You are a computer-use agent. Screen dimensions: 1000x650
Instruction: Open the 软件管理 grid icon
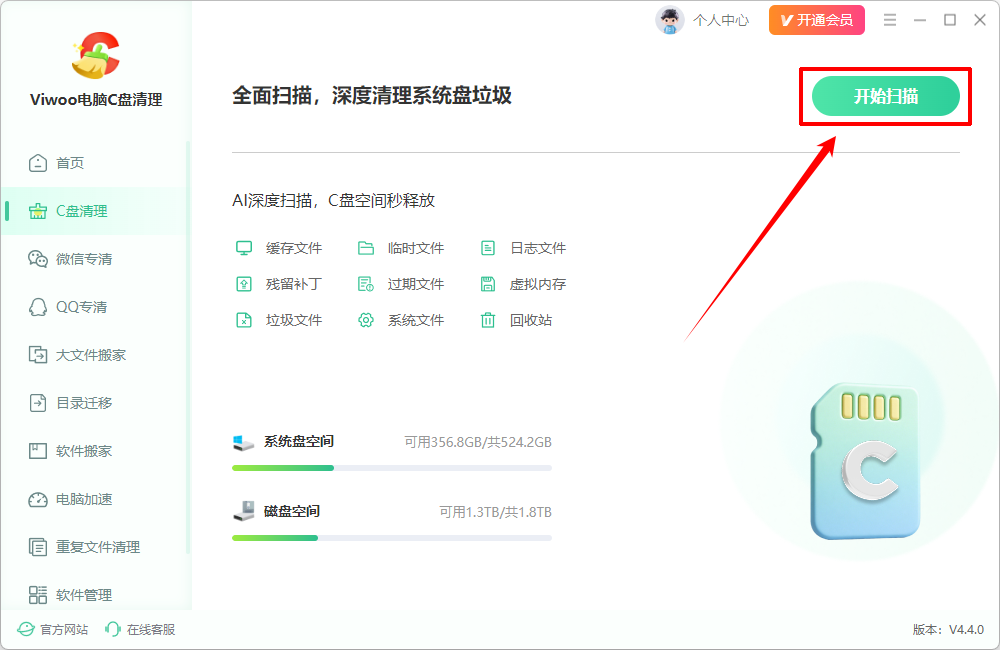pyautogui.click(x=38, y=595)
